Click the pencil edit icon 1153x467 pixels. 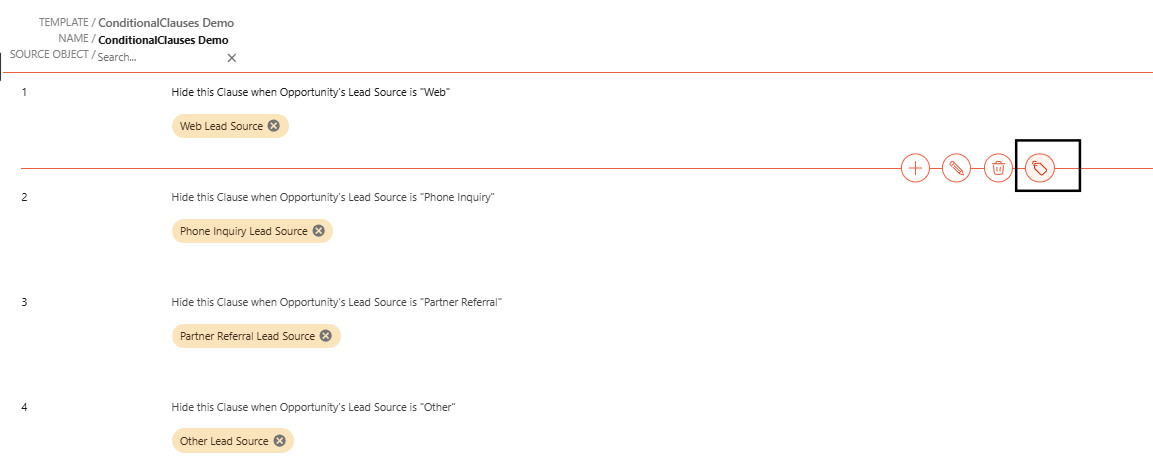tap(957, 168)
